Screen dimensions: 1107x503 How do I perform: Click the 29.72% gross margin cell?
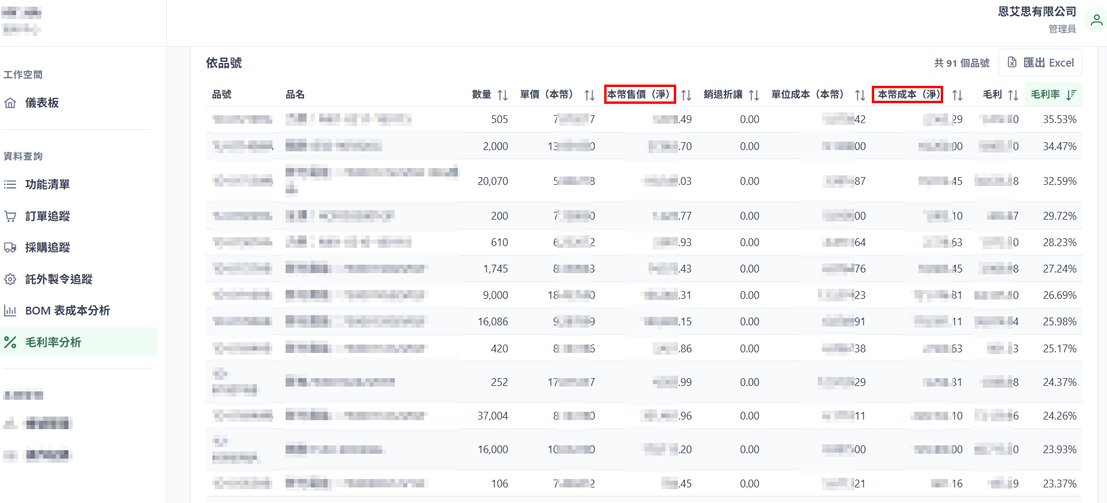[x=1060, y=215]
